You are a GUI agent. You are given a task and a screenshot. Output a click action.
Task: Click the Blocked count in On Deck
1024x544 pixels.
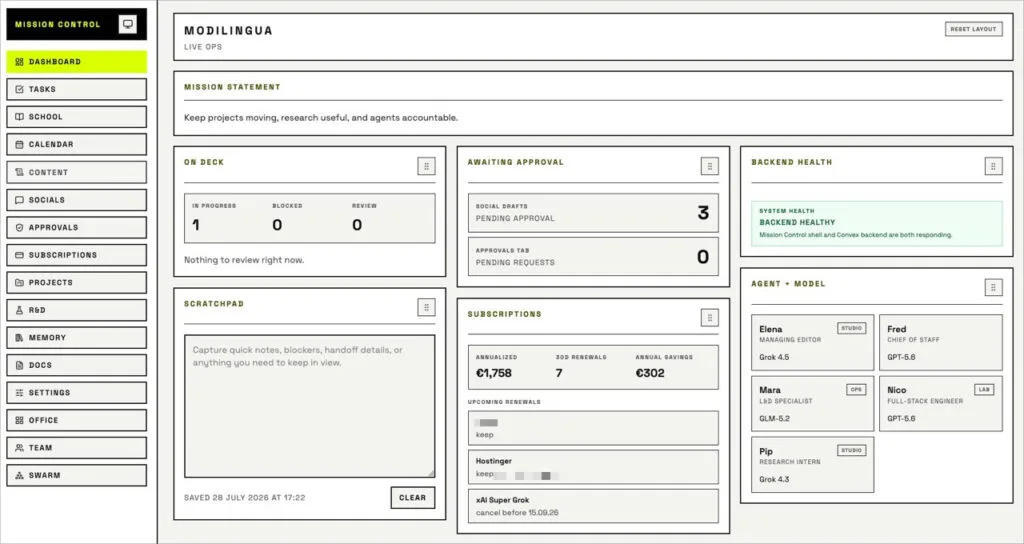(x=277, y=225)
